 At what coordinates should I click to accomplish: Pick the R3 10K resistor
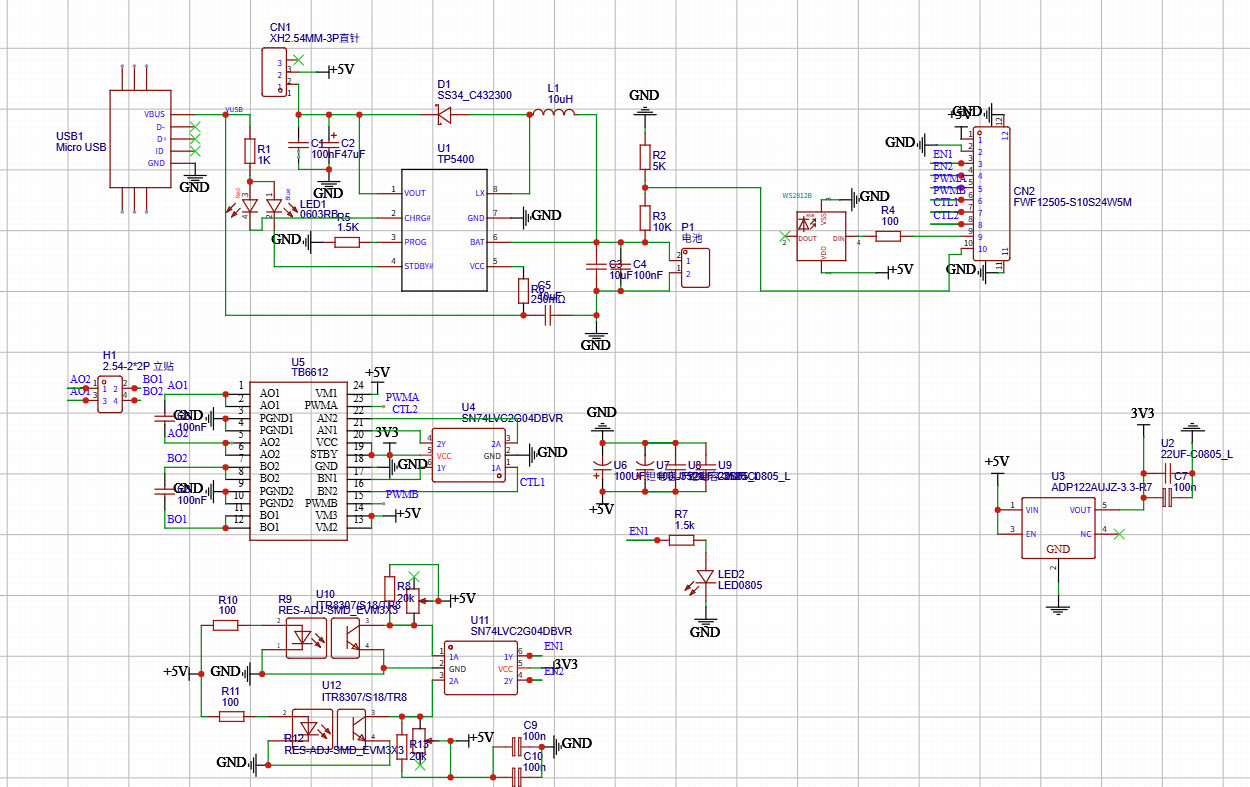[x=645, y=218]
